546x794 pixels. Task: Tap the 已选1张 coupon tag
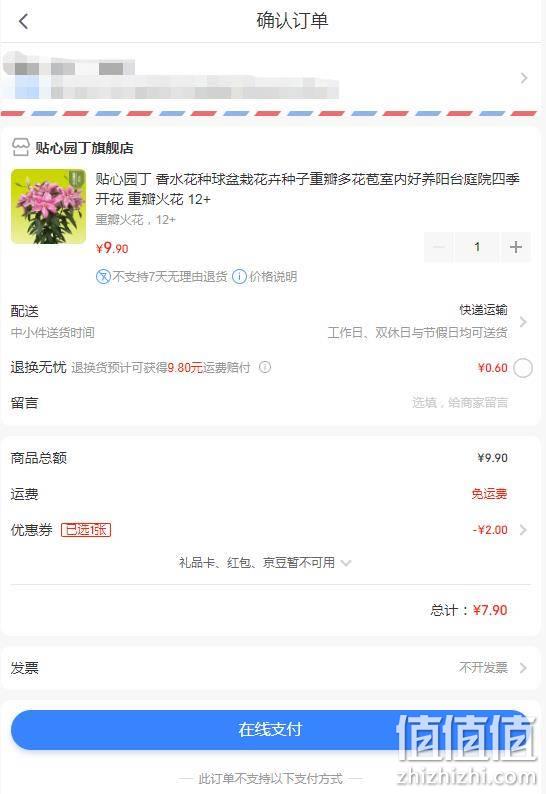86,530
